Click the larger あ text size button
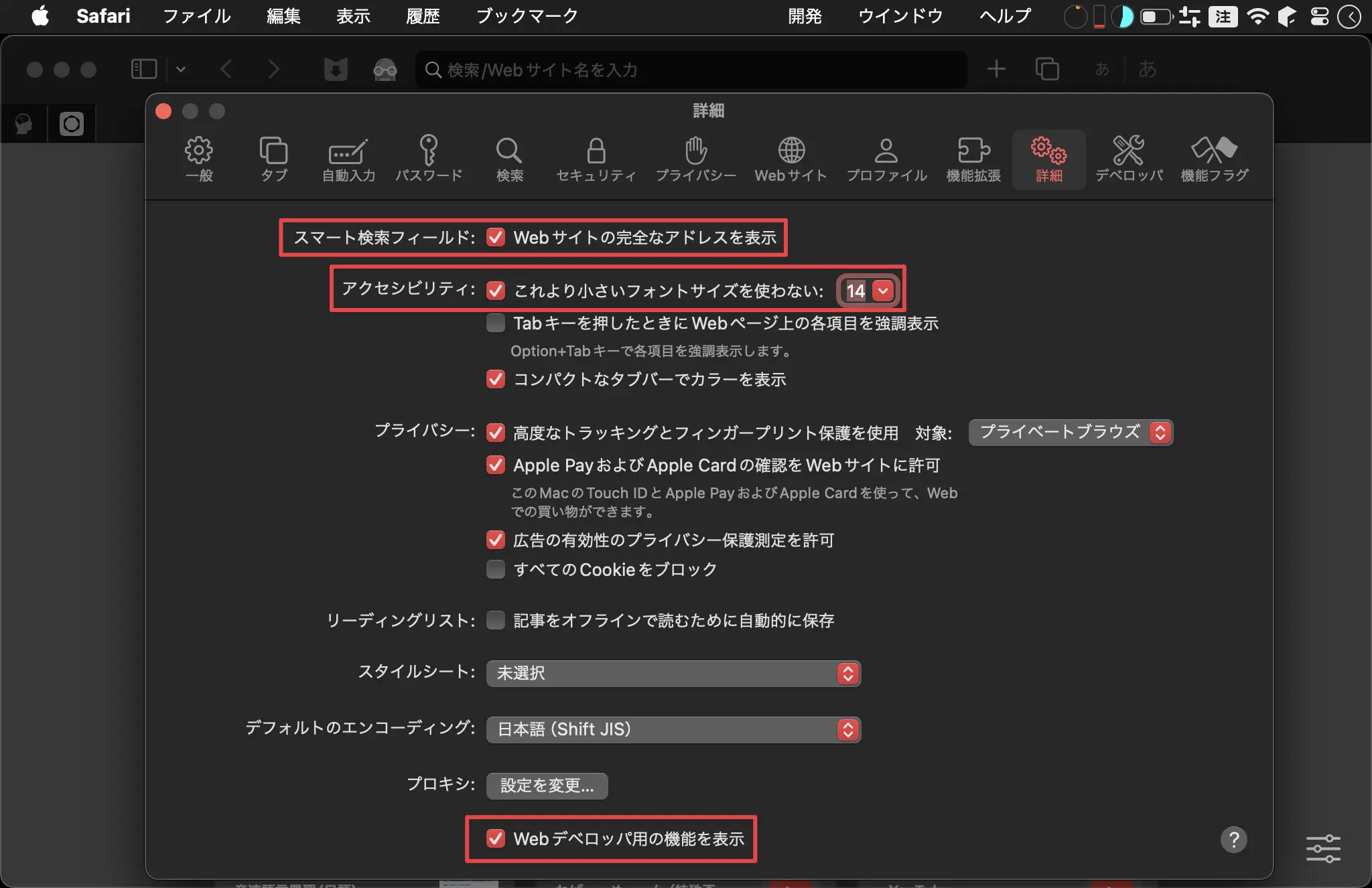The width and height of the screenshot is (1372, 888). (1148, 69)
